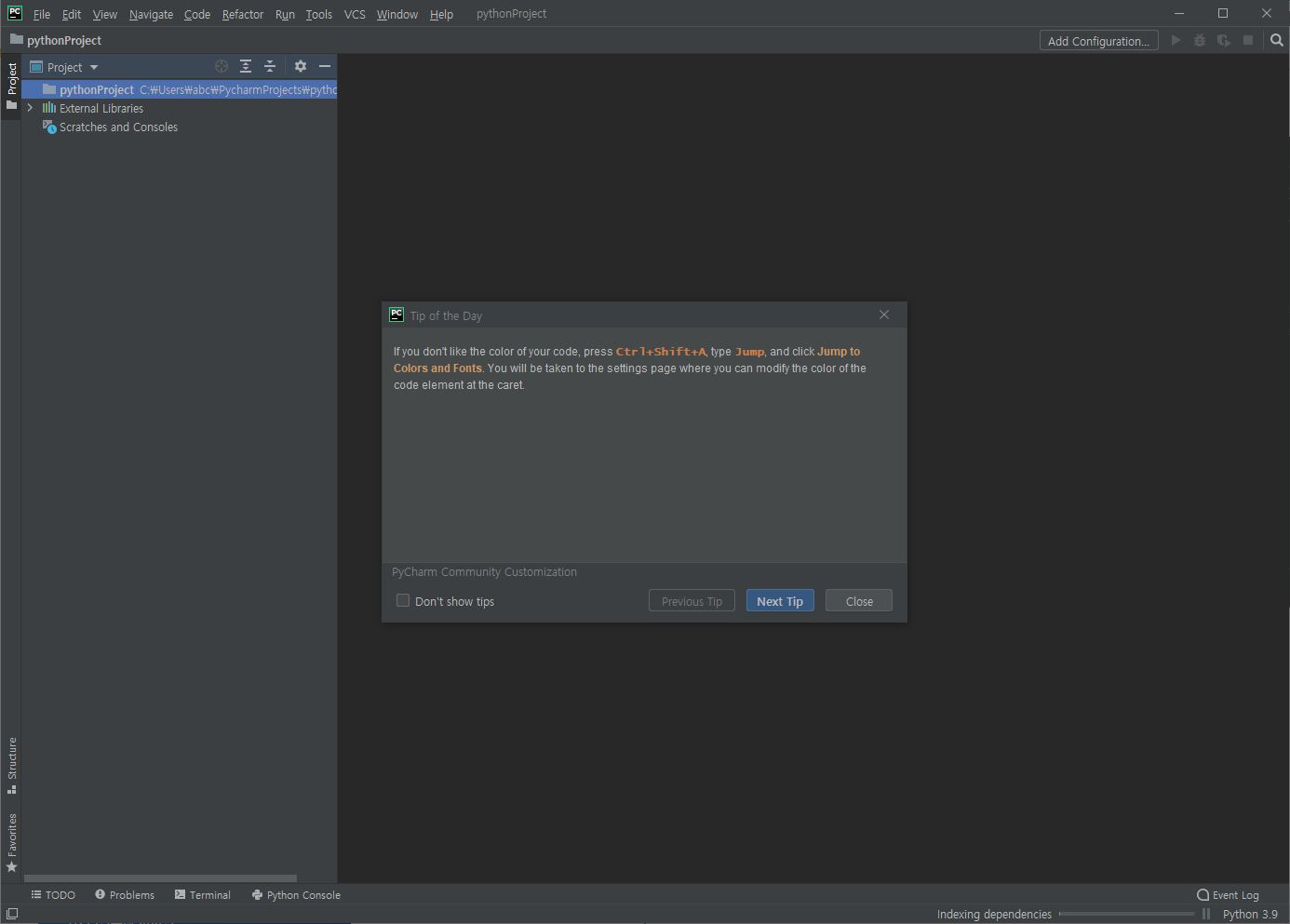Open the View menu
This screenshot has width=1290, height=924.
(105, 14)
